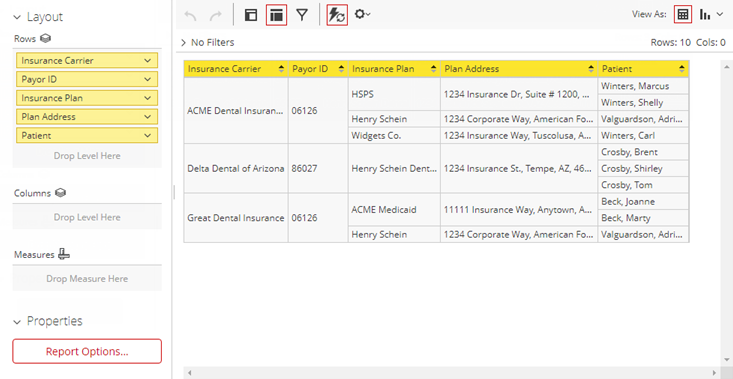Click the undo arrow icon
The width and height of the screenshot is (733, 379).
pos(190,15)
